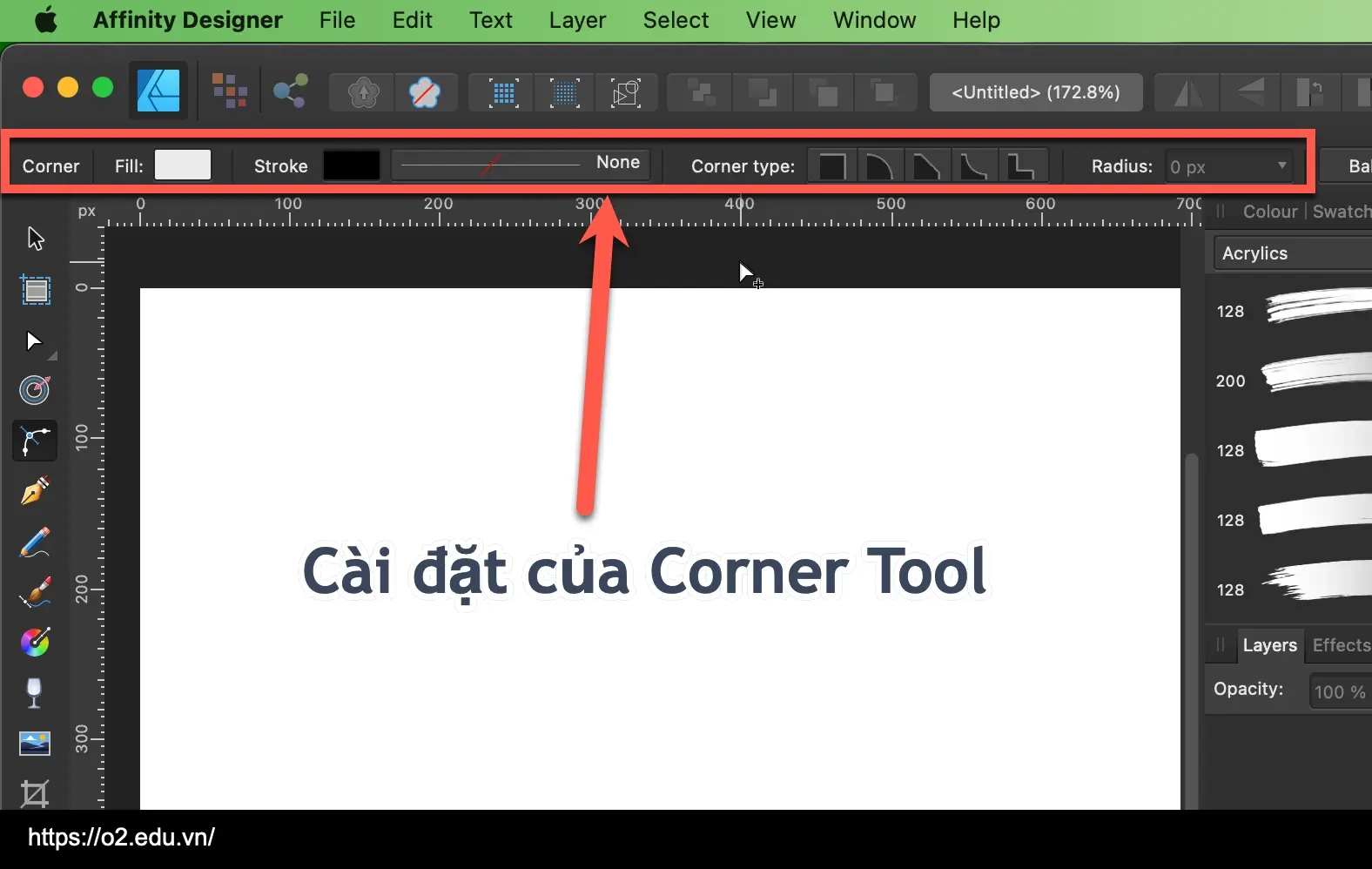Click Synchronise defaults from selection icon
This screenshot has width=1372, height=869.
[363, 92]
